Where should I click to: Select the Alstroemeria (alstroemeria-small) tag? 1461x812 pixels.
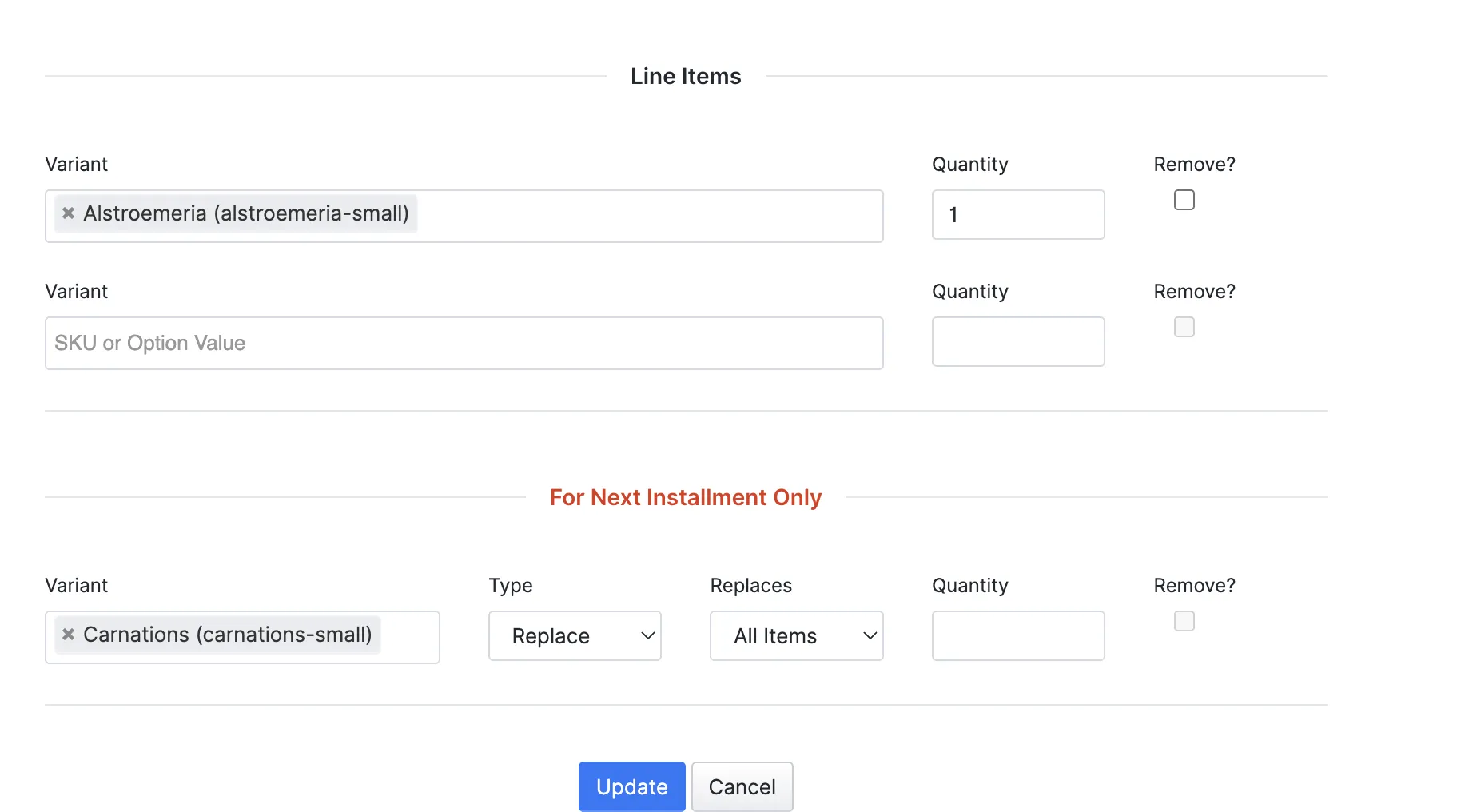click(245, 213)
